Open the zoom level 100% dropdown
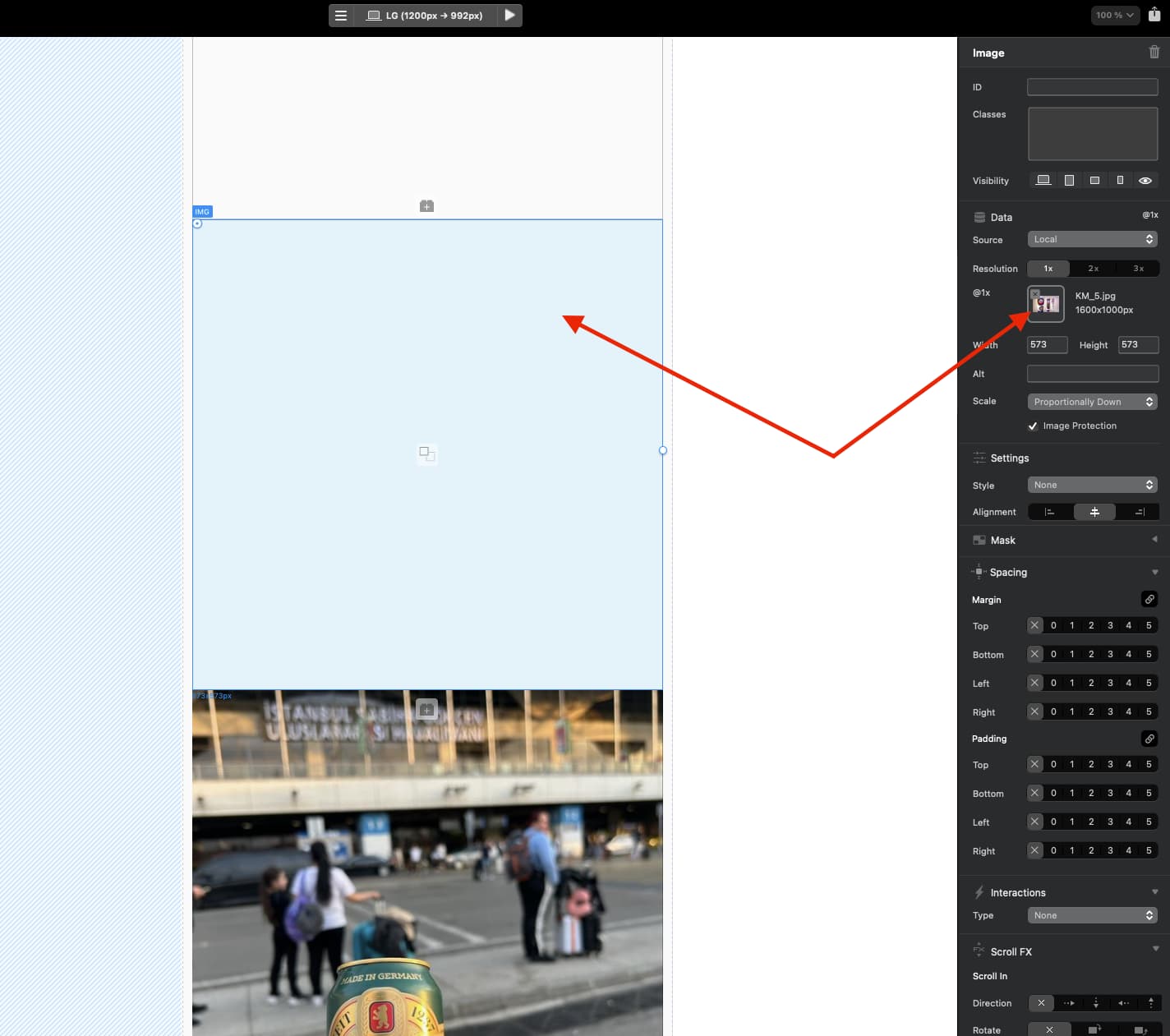The height and width of the screenshot is (1036, 1170). 1114,16
